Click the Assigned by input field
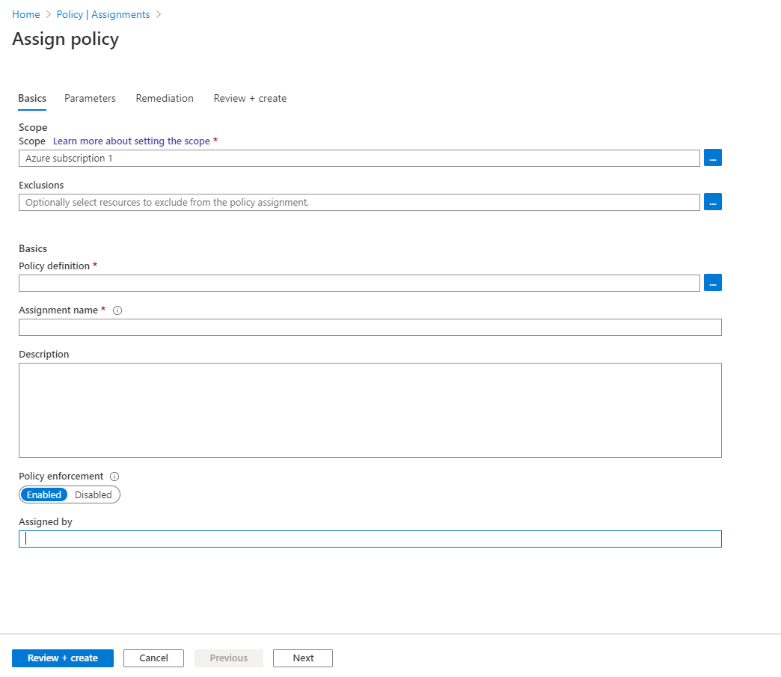Screen dimensions: 781x677 (x=370, y=539)
